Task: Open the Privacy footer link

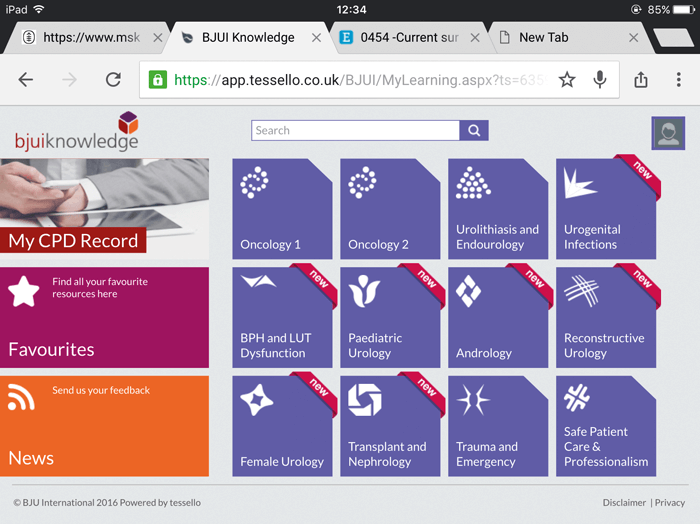Action: click(x=670, y=503)
